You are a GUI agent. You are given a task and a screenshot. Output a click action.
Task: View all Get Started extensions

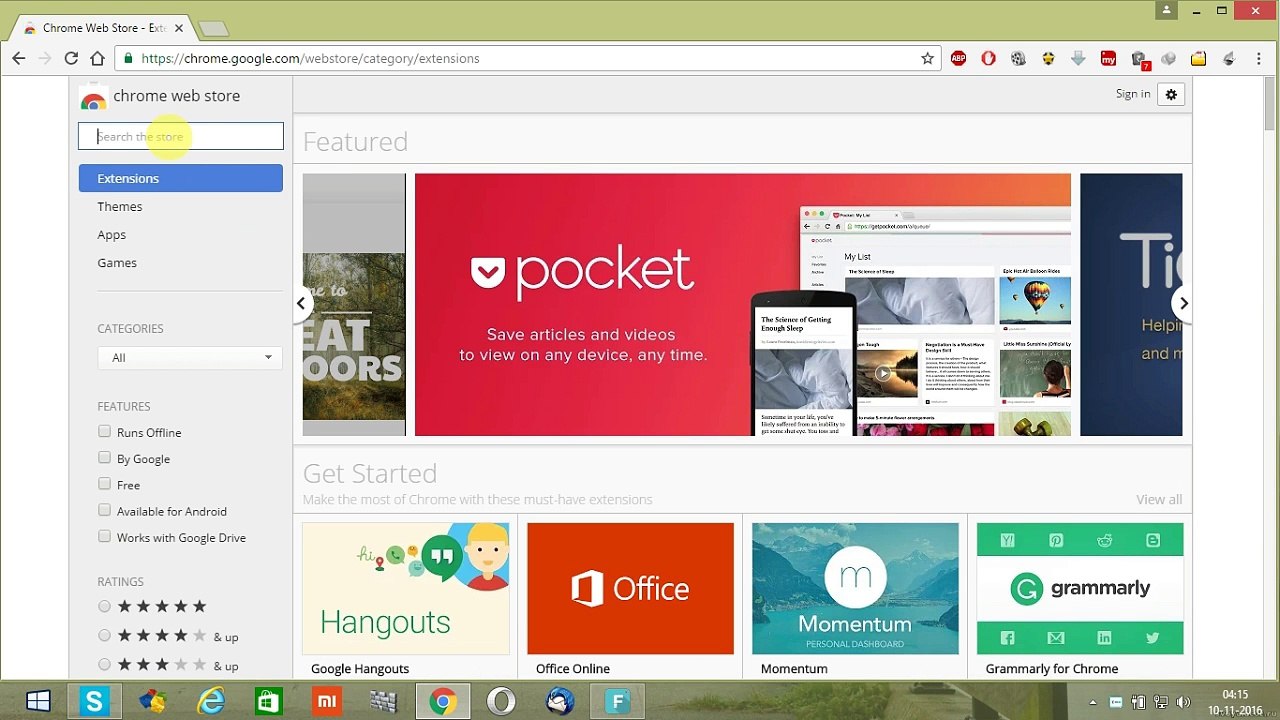[1159, 499]
